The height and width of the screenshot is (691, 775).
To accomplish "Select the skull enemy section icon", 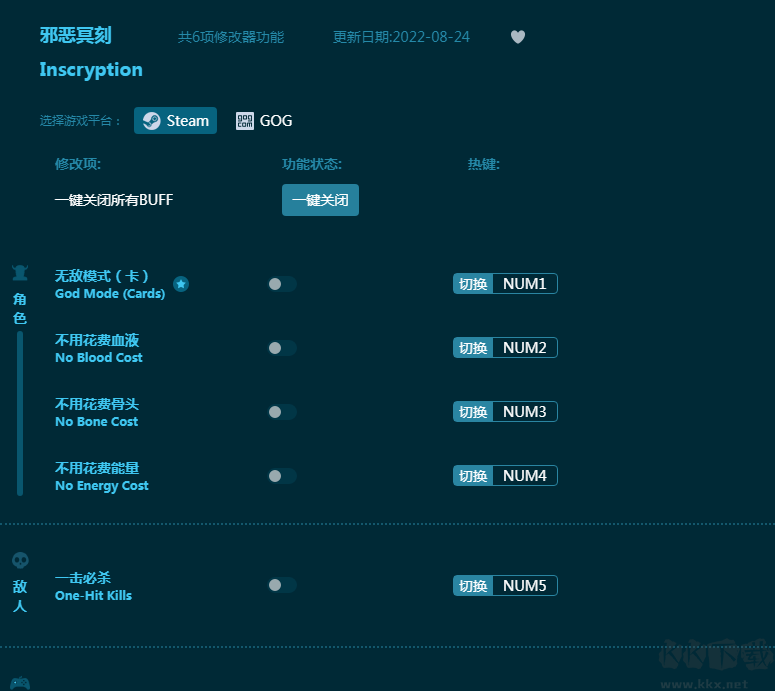I will click(x=20, y=560).
